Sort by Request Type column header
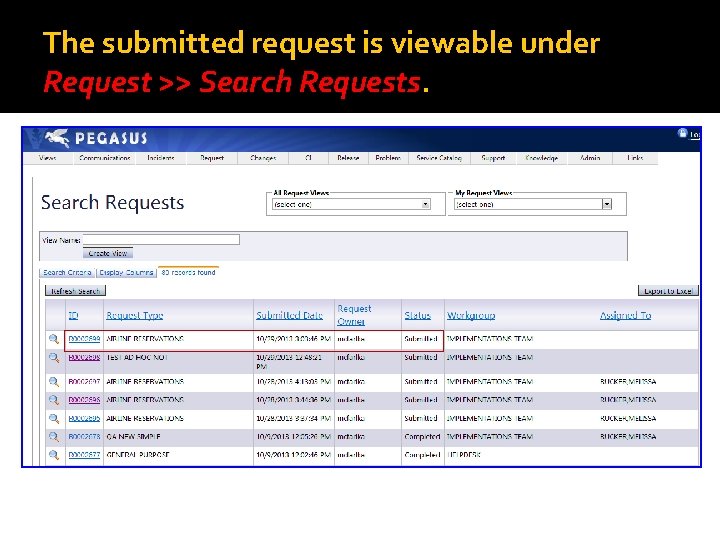Image resolution: width=720 pixels, height=540 pixels. 135,315
